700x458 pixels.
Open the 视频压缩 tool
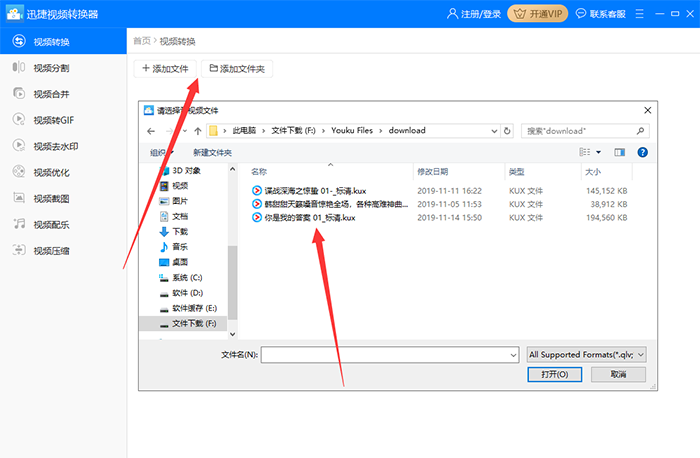tap(50, 250)
